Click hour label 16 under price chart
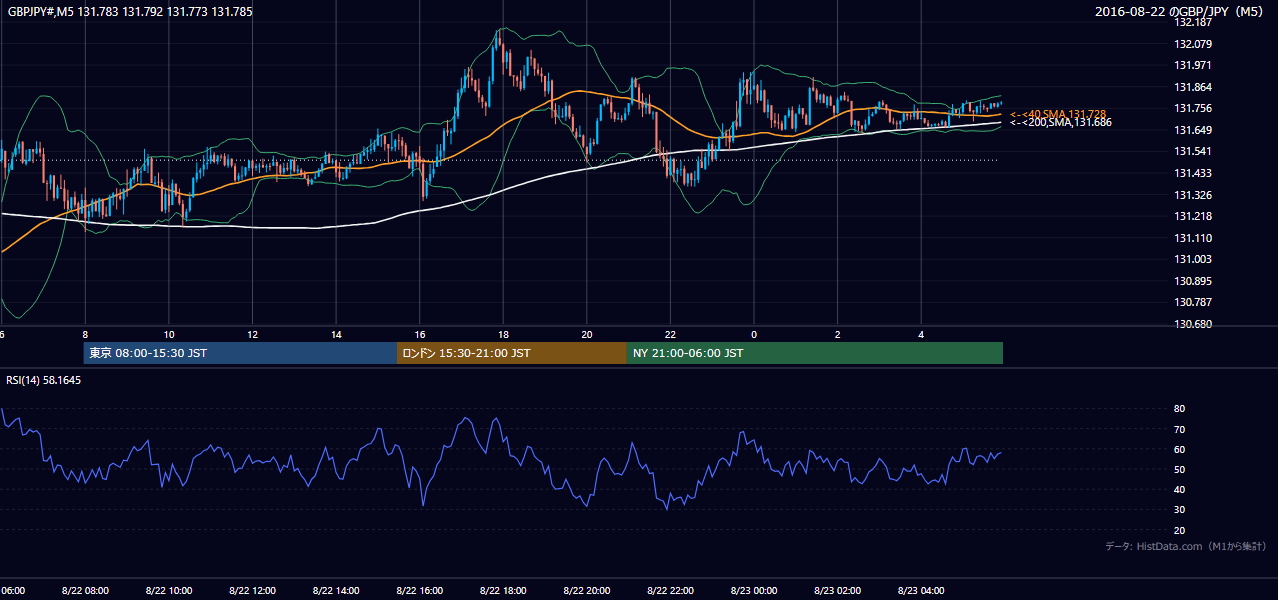1278x600 pixels. click(x=420, y=335)
